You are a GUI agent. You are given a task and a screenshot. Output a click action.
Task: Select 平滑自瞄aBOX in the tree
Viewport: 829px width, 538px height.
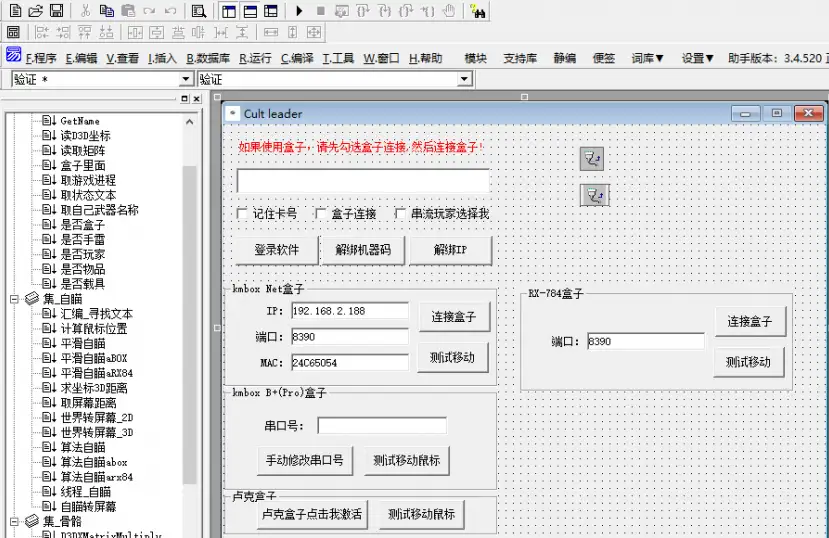[x=94, y=358]
